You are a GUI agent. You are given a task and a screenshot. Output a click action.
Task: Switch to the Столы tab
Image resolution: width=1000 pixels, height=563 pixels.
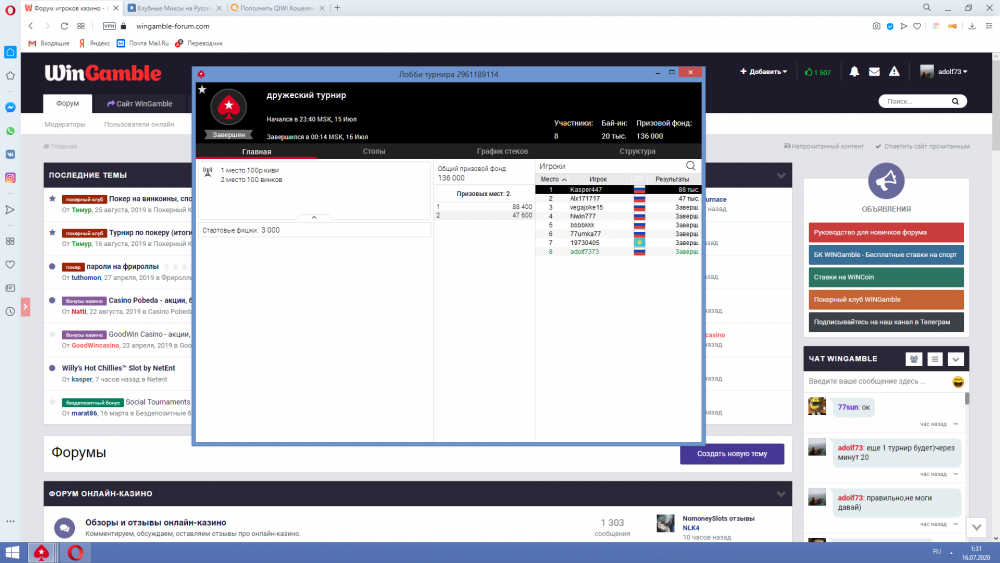[374, 151]
